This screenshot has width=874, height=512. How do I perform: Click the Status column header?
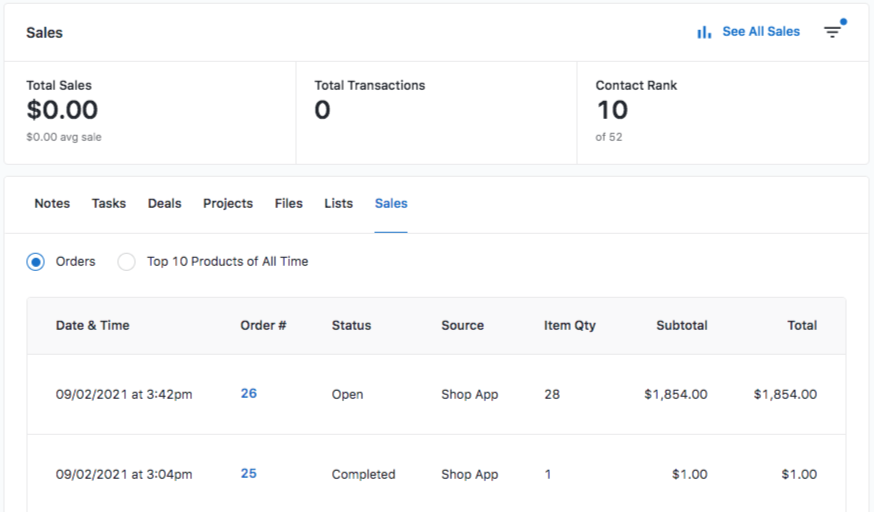pyautogui.click(x=351, y=325)
